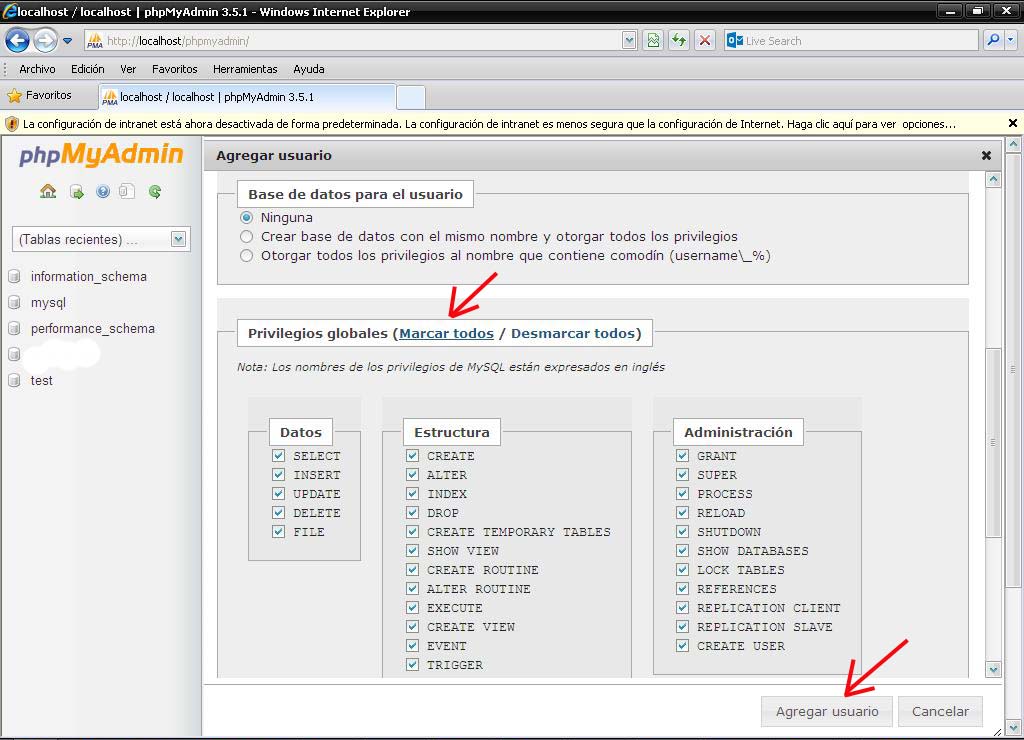Select Crear base de datos con el mismo nombre

246,236
